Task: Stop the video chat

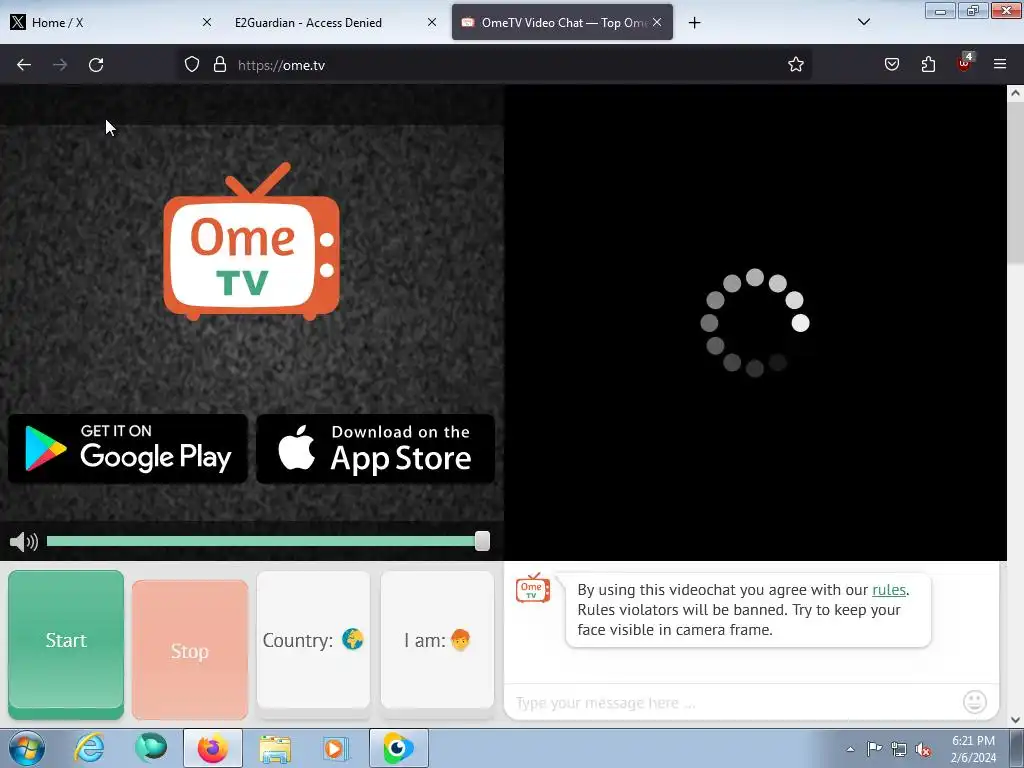Action: tap(189, 650)
